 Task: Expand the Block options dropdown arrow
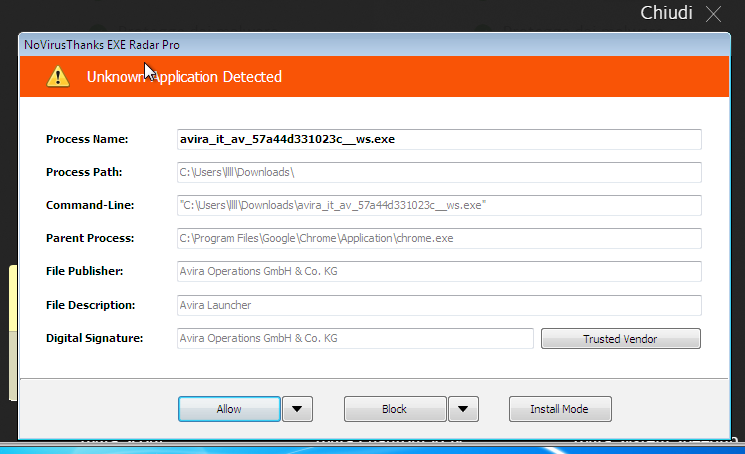[x=463, y=409]
